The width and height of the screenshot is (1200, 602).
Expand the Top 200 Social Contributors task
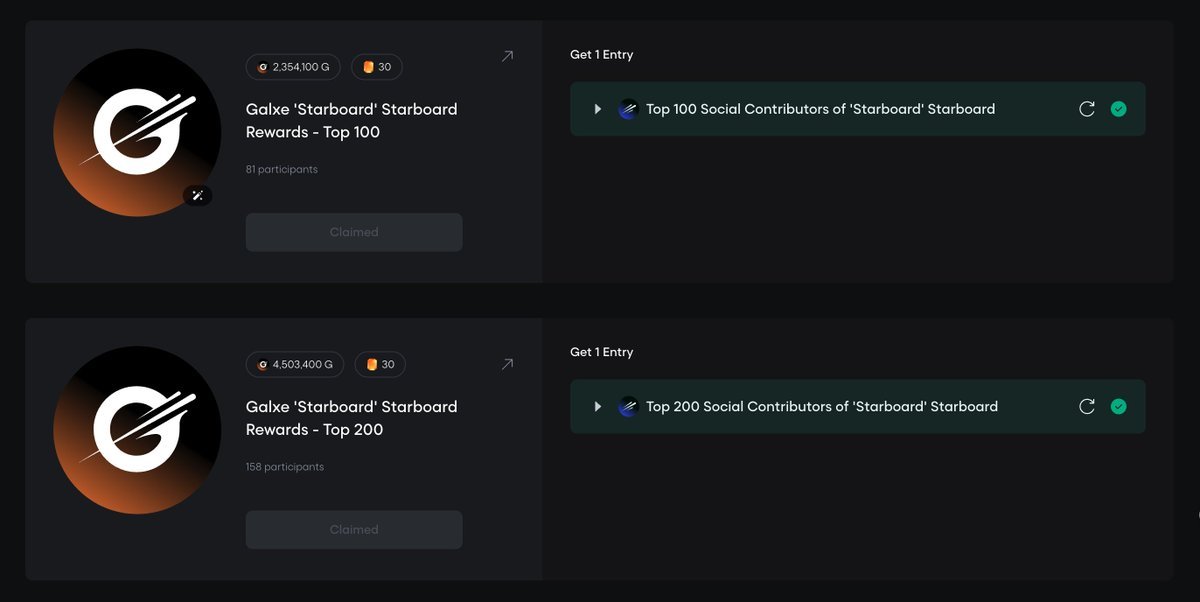pos(598,406)
